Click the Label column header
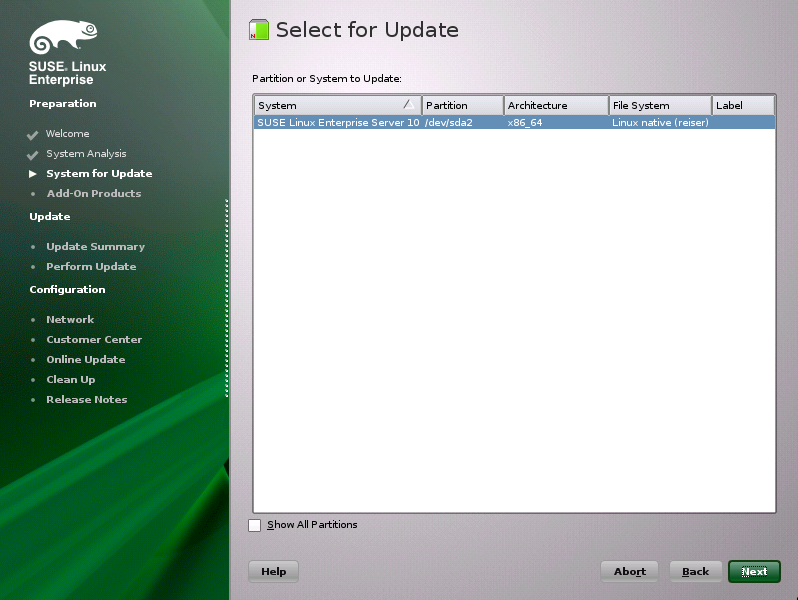The height and width of the screenshot is (600, 798). (743, 105)
